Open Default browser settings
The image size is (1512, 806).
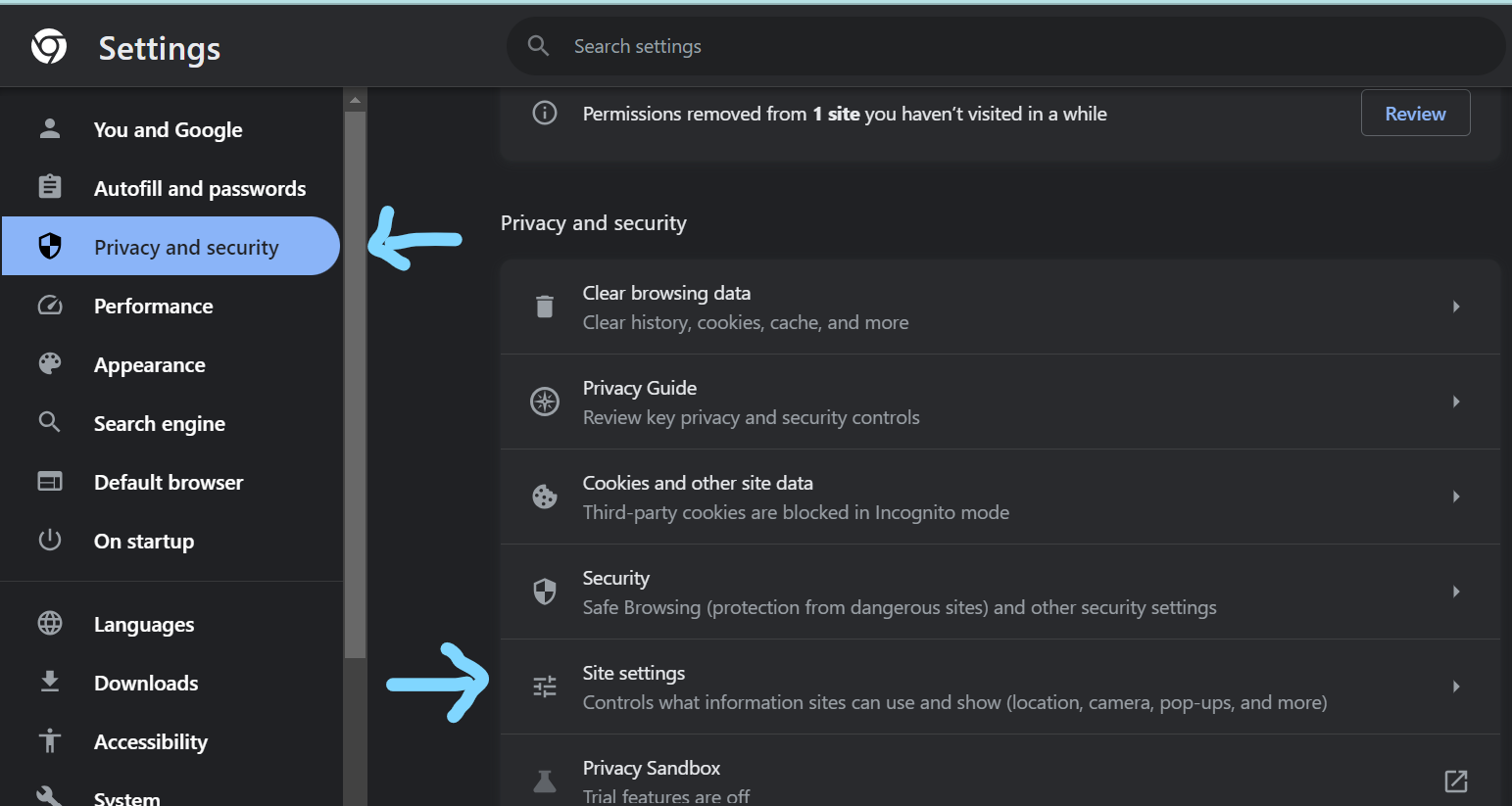coord(171,482)
